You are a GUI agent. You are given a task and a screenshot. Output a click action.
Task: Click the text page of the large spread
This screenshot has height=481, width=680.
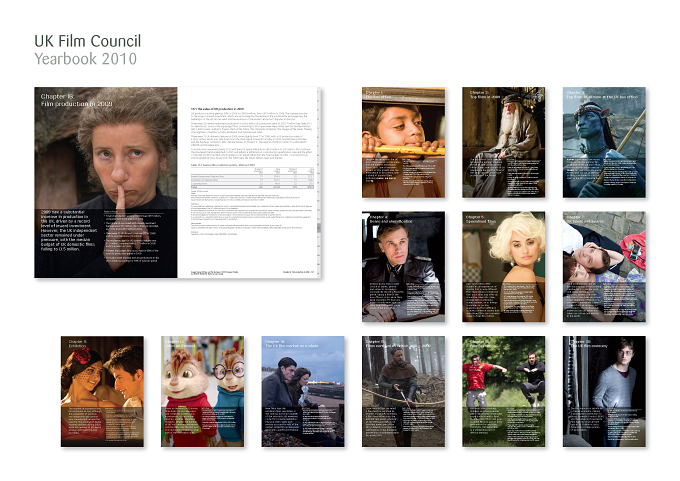coord(249,183)
